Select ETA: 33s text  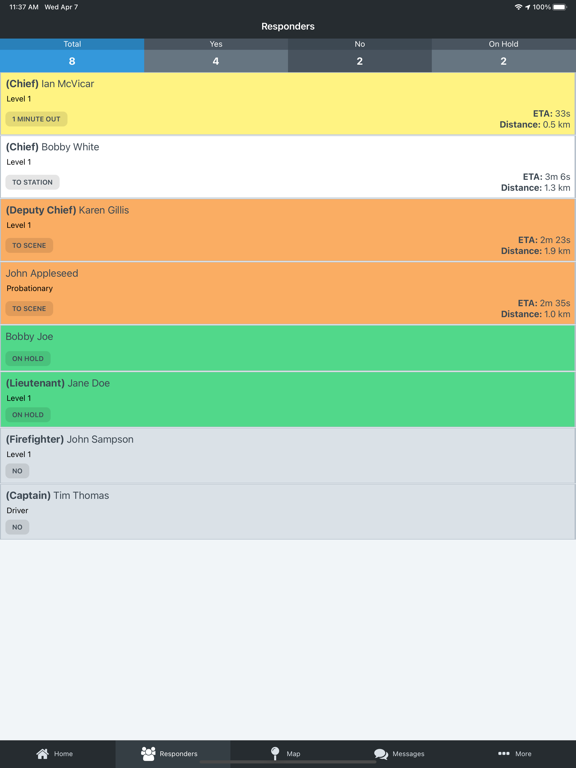(552, 114)
